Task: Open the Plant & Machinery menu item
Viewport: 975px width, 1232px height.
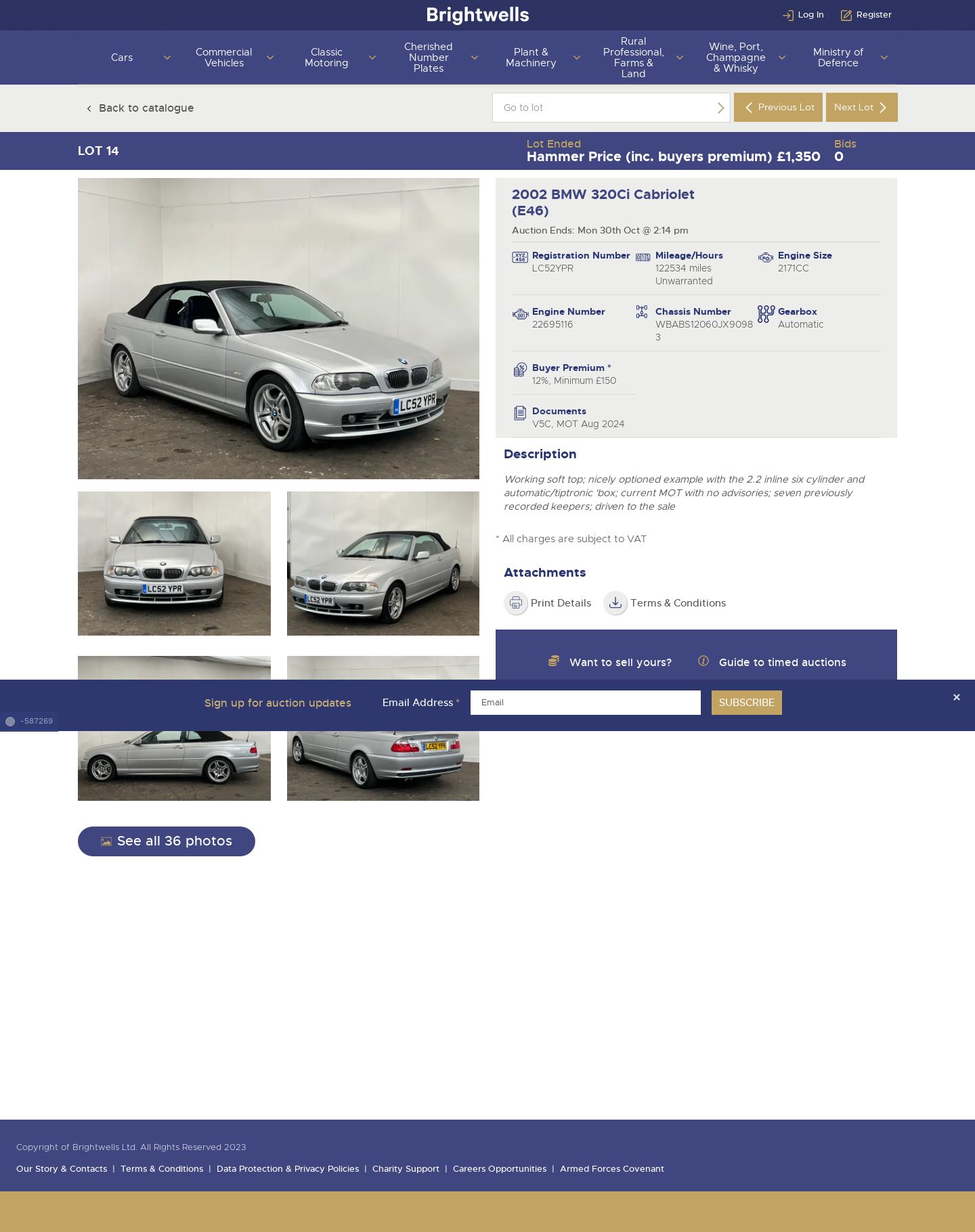Action: (531, 58)
